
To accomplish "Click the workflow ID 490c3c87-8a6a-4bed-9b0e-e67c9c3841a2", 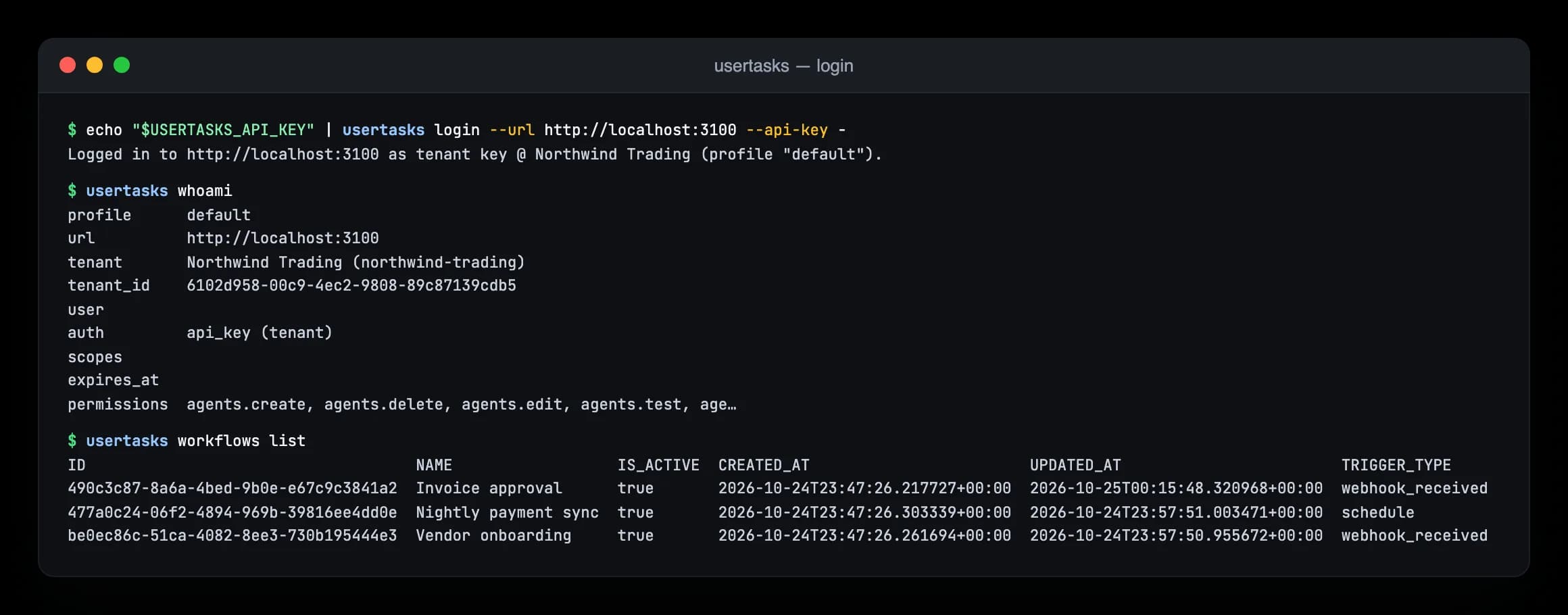I will click(232, 488).
